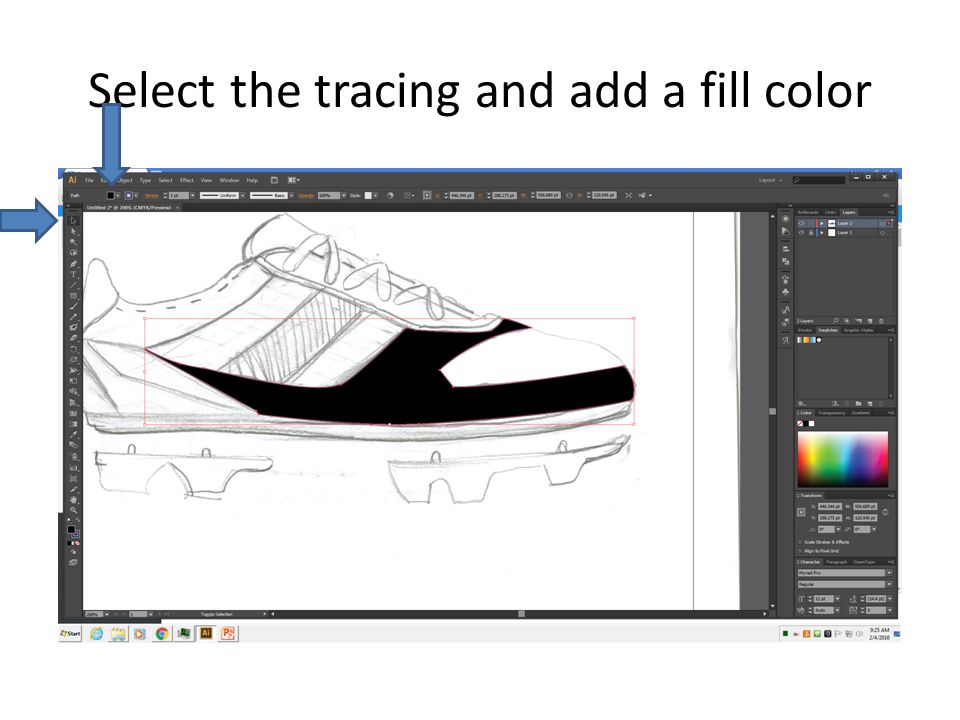
Task: Select the Magic Wand tool
Action: pos(73,242)
